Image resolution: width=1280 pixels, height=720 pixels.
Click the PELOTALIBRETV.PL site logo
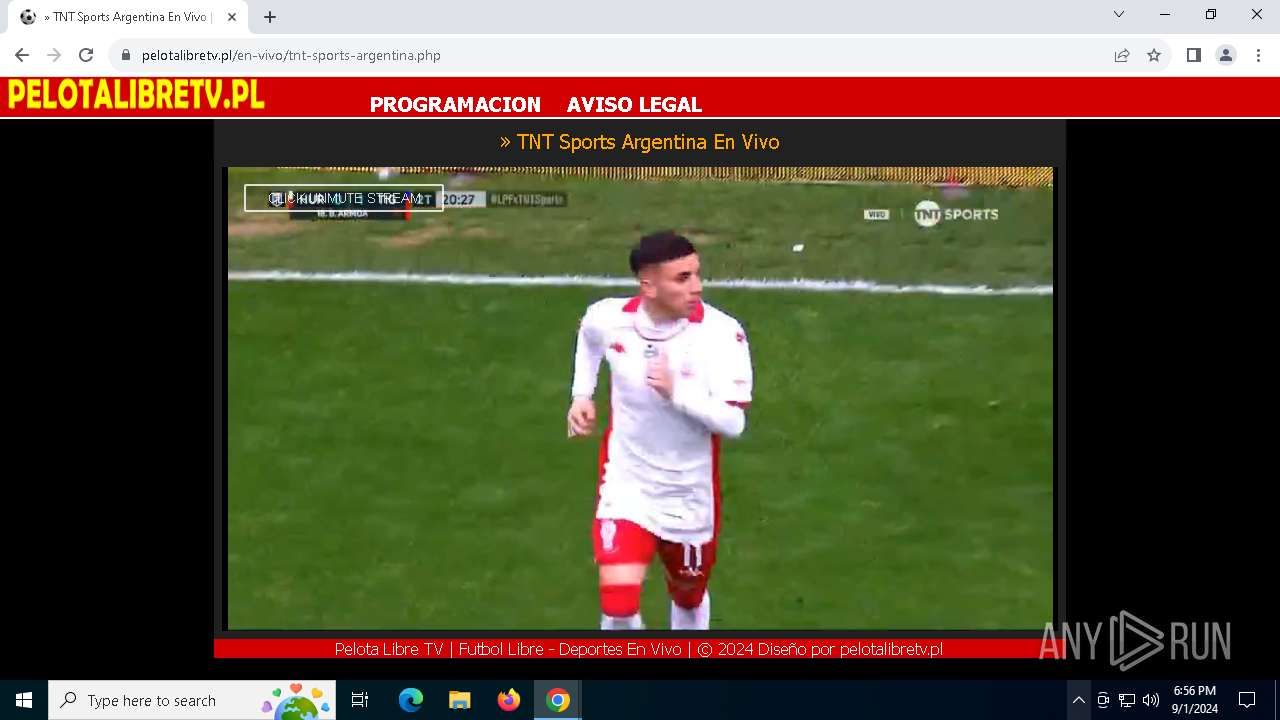coord(136,95)
